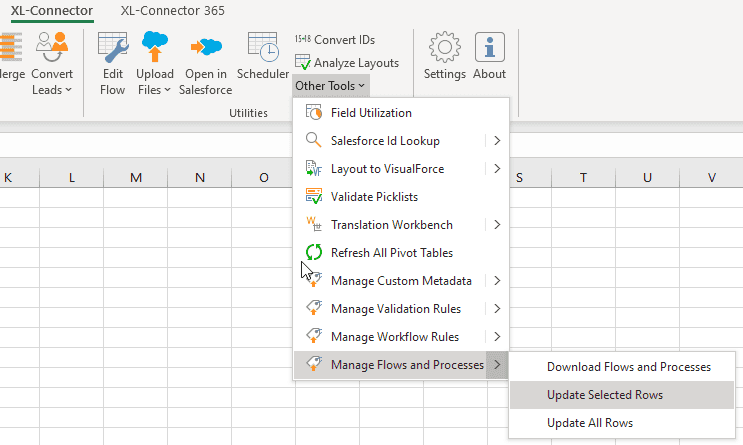The height and width of the screenshot is (445, 743).
Task: Expand Manage Flows and Processes submenu arrow
Action: 497,364
